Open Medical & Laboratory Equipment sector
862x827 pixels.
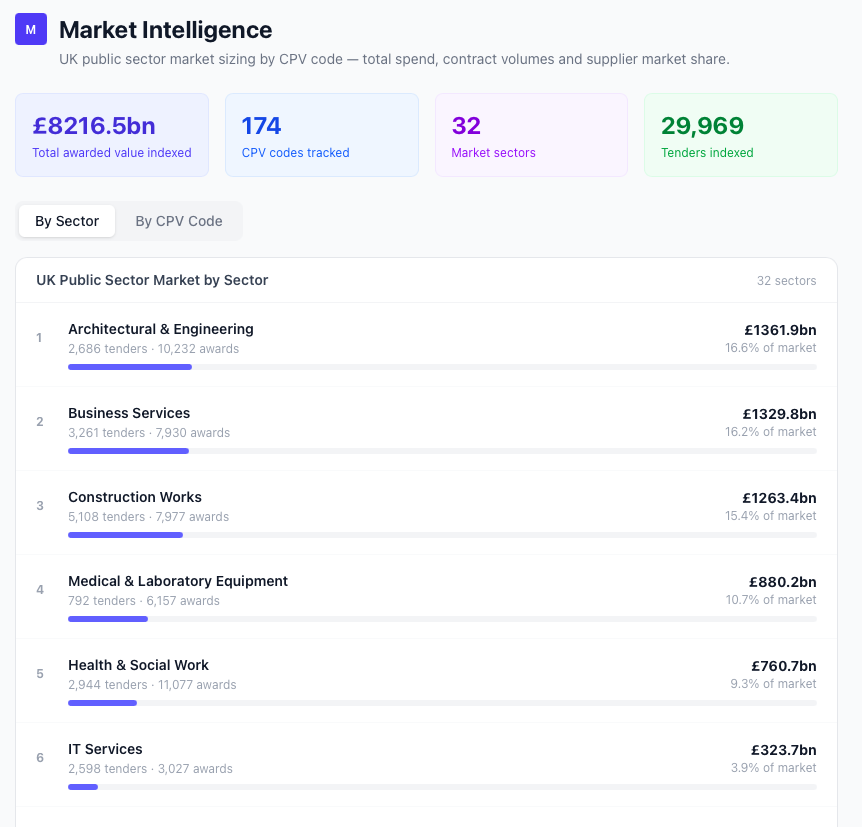[x=178, y=581]
